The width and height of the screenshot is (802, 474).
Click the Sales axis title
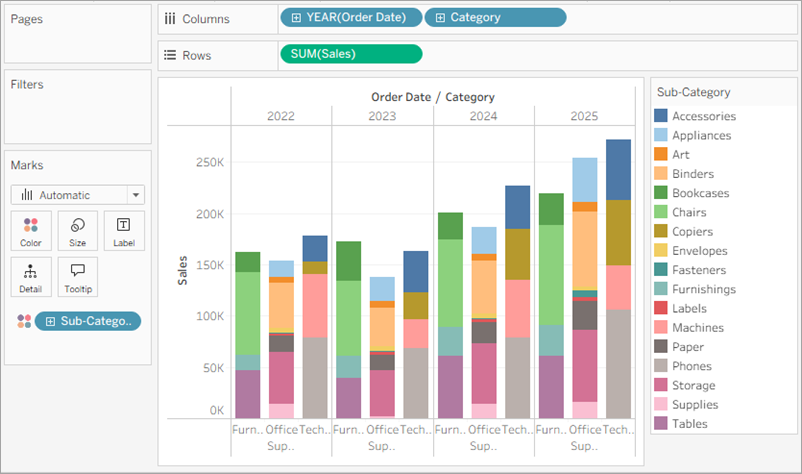(183, 270)
